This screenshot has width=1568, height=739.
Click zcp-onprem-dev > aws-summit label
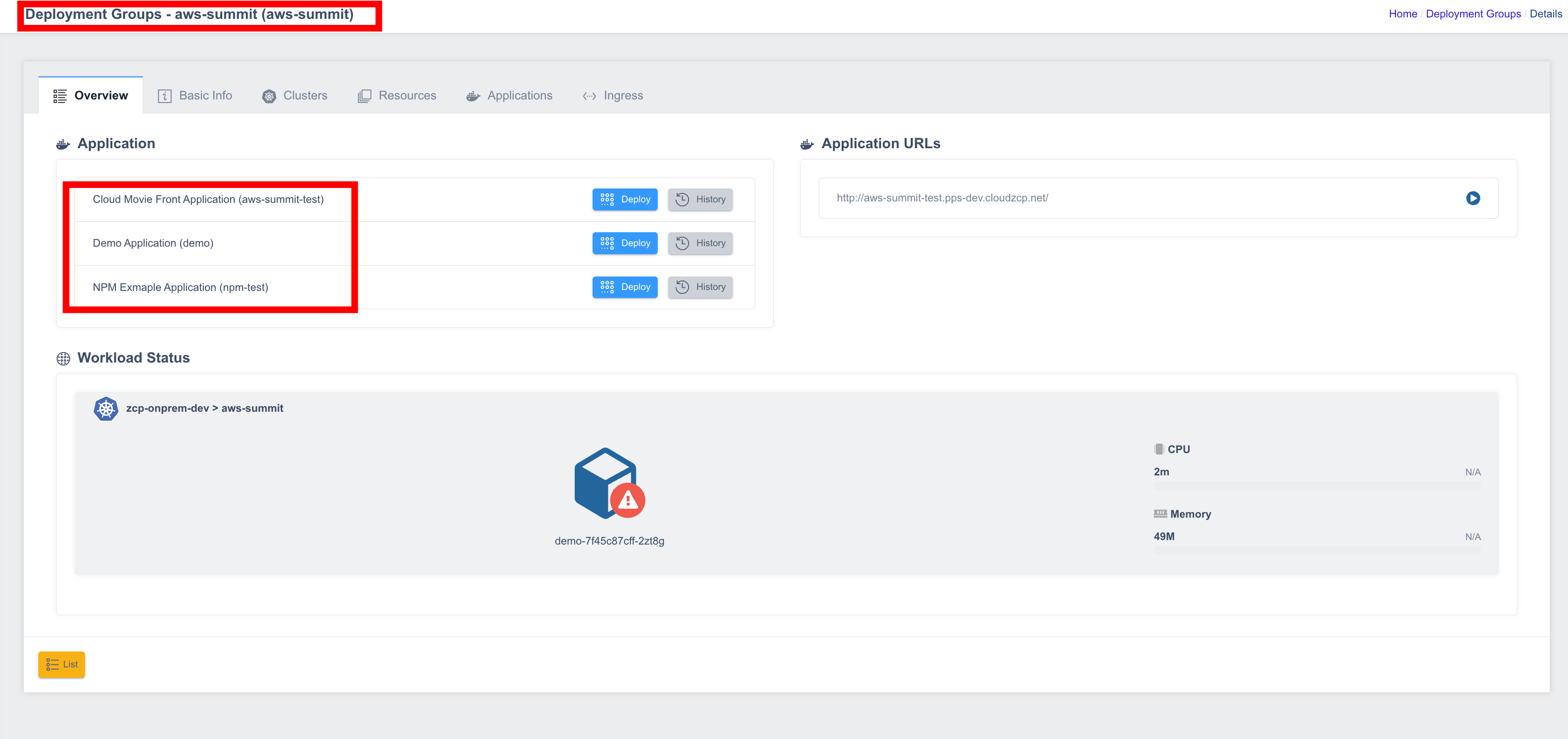[204, 408]
